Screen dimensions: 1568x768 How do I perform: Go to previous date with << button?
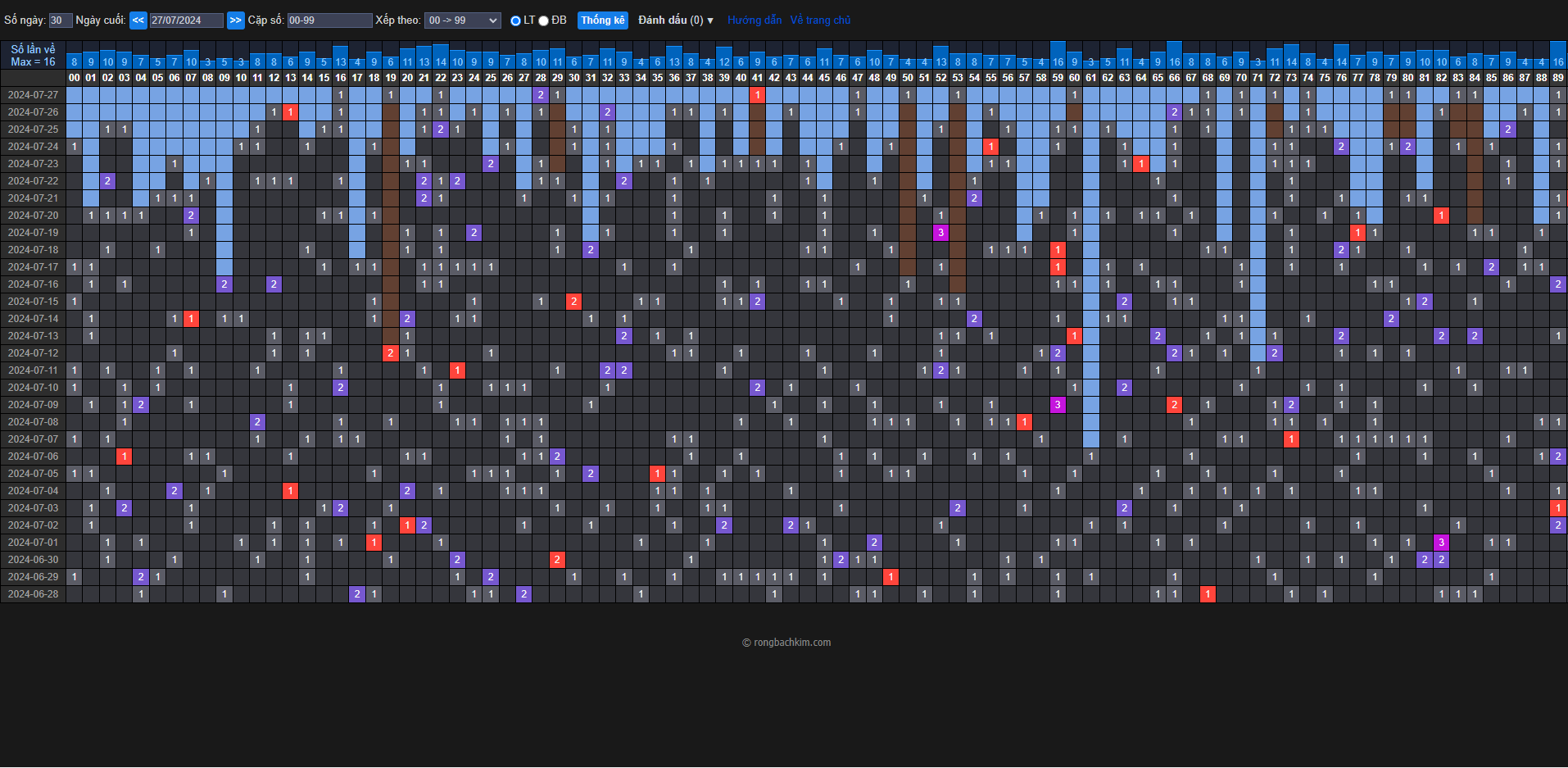coord(138,20)
